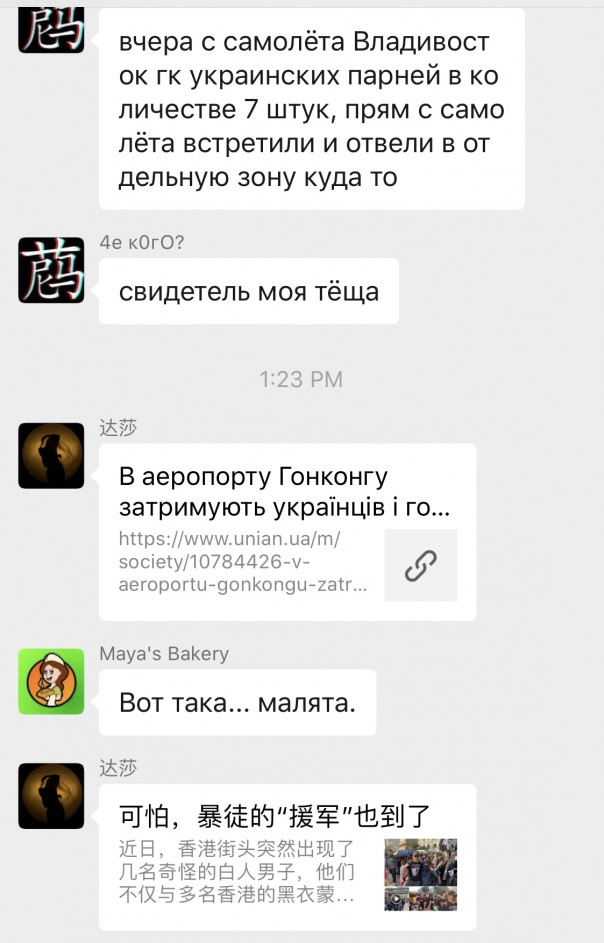
Task: Tap the partially visible avatar at the top
Action: pos(51,30)
